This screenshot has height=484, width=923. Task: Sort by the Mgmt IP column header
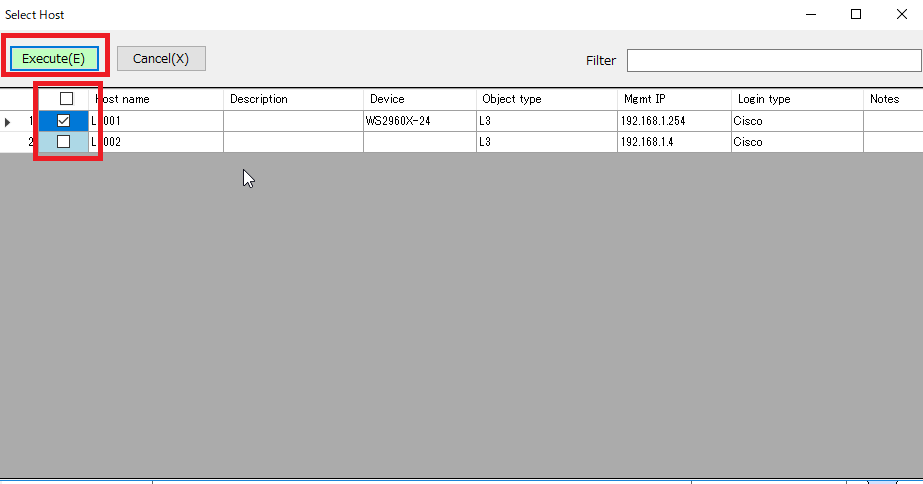(673, 99)
